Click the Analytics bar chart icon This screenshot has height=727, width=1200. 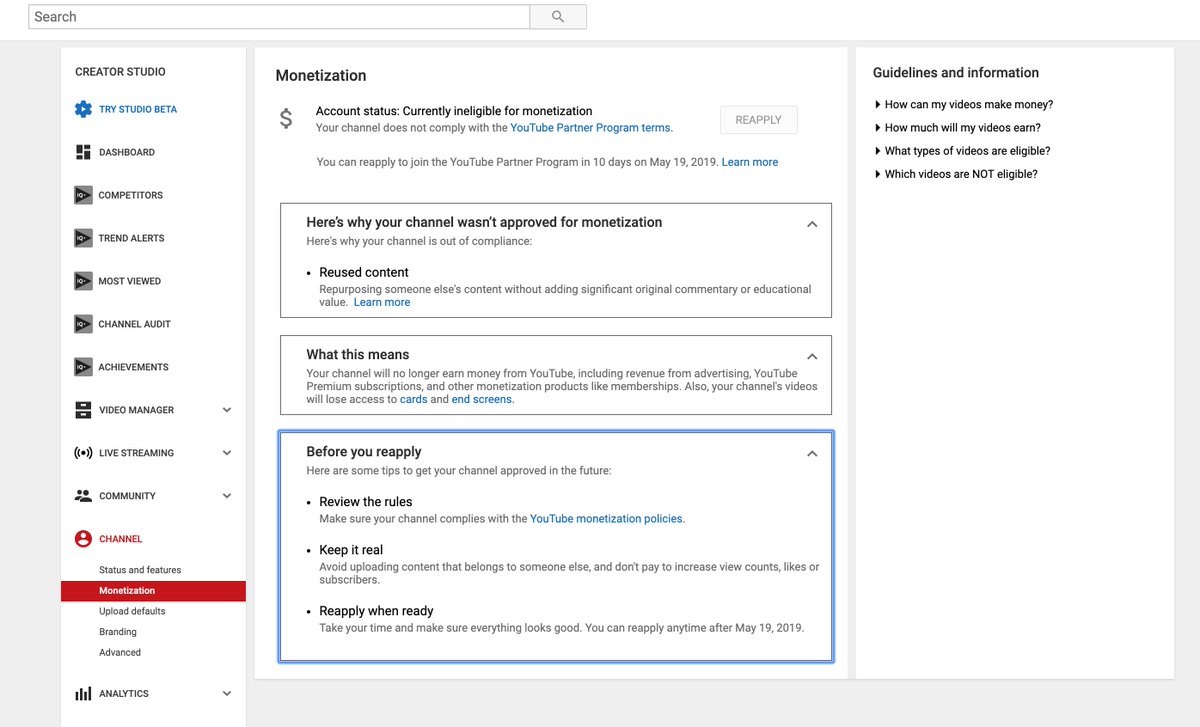click(x=83, y=694)
